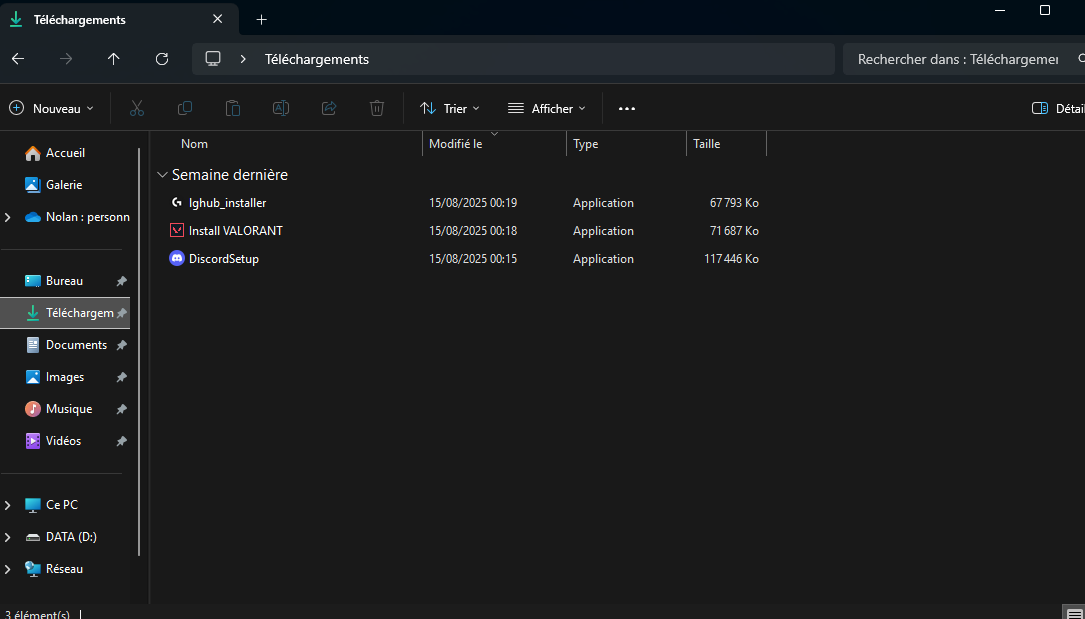
Task: Open the Trier sort dropdown
Action: pyautogui.click(x=450, y=109)
